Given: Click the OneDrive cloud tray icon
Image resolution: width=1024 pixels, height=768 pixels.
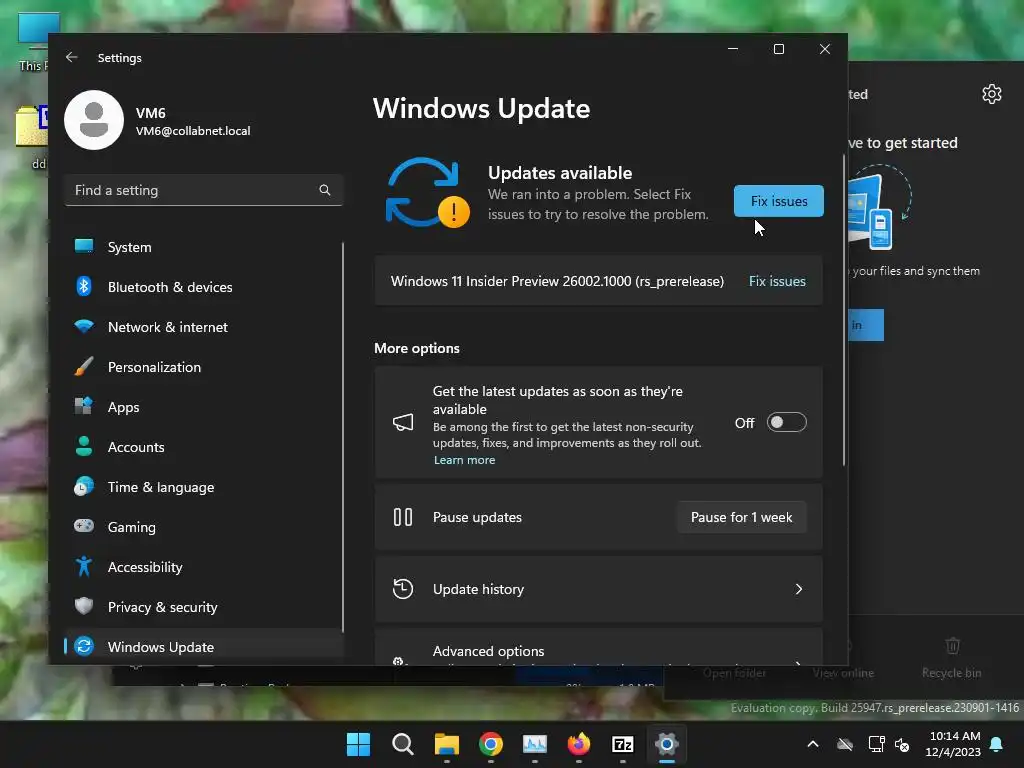Looking at the screenshot, I should pyautogui.click(x=845, y=744).
